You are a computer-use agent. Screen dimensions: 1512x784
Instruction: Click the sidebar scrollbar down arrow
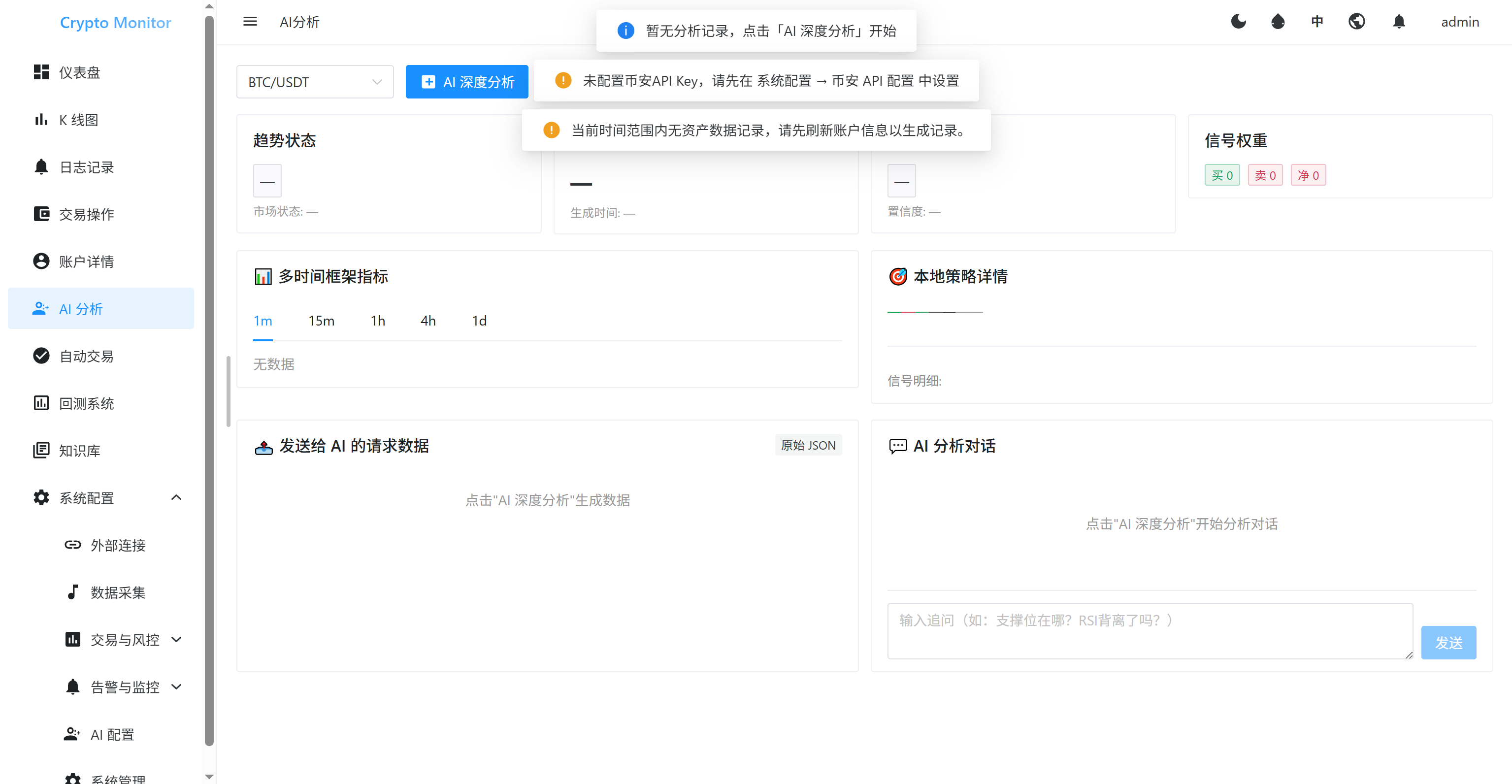(209, 777)
